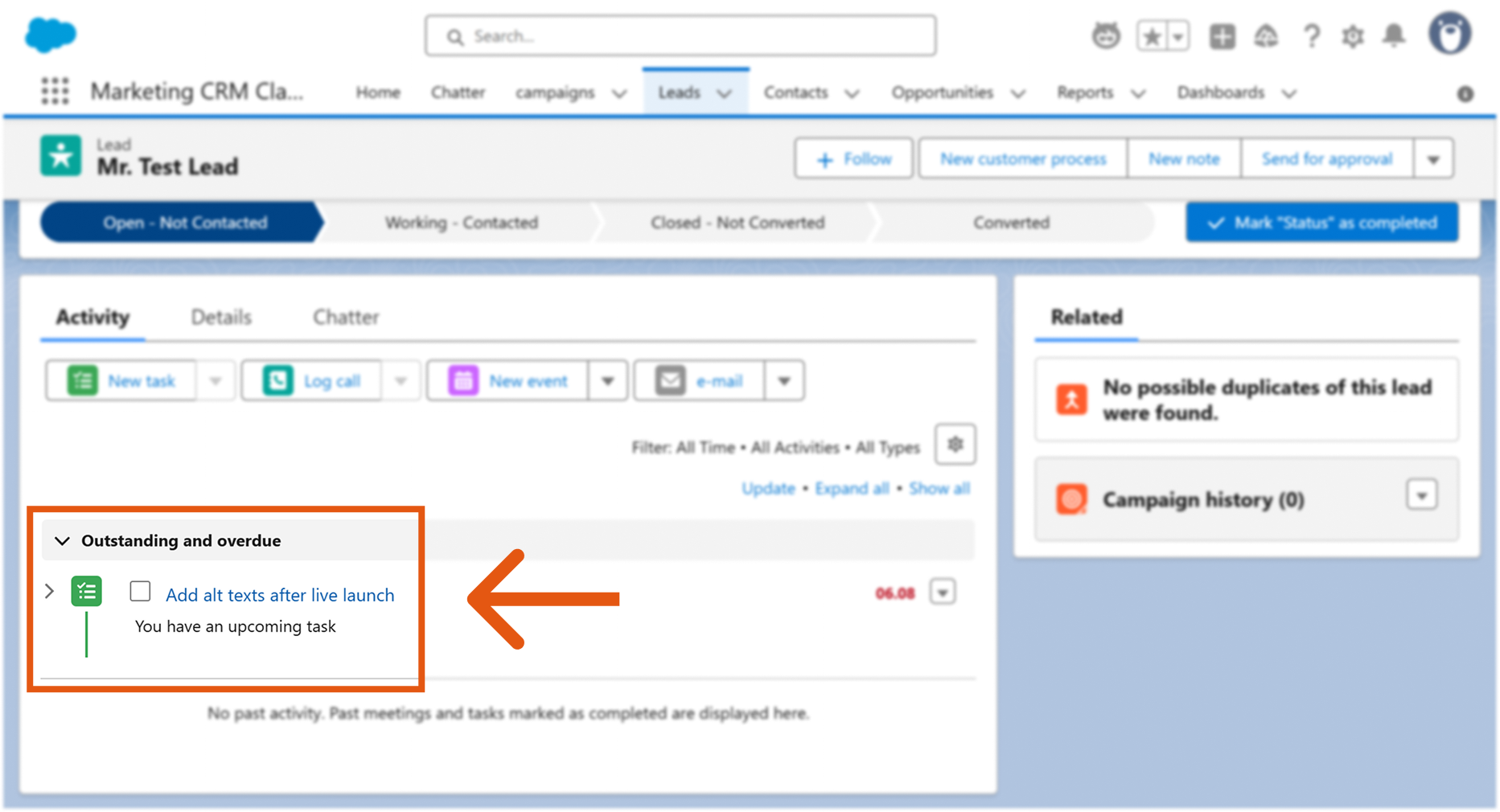Click the notifications bell icon

[x=1394, y=36]
